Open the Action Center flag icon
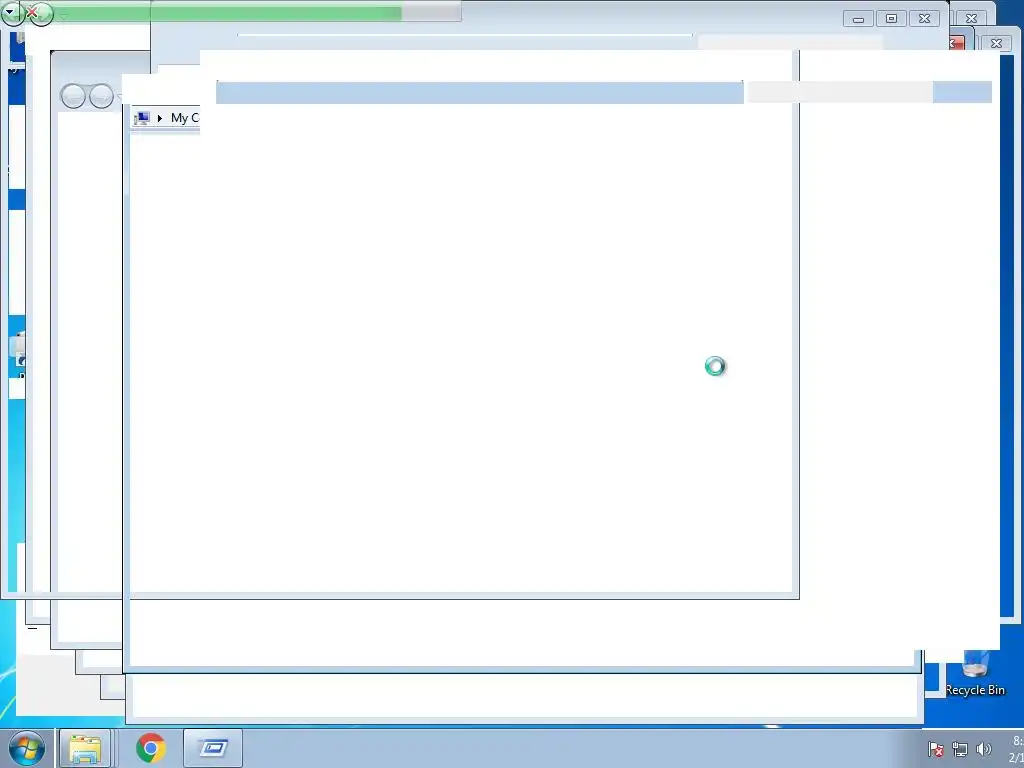 (x=936, y=749)
